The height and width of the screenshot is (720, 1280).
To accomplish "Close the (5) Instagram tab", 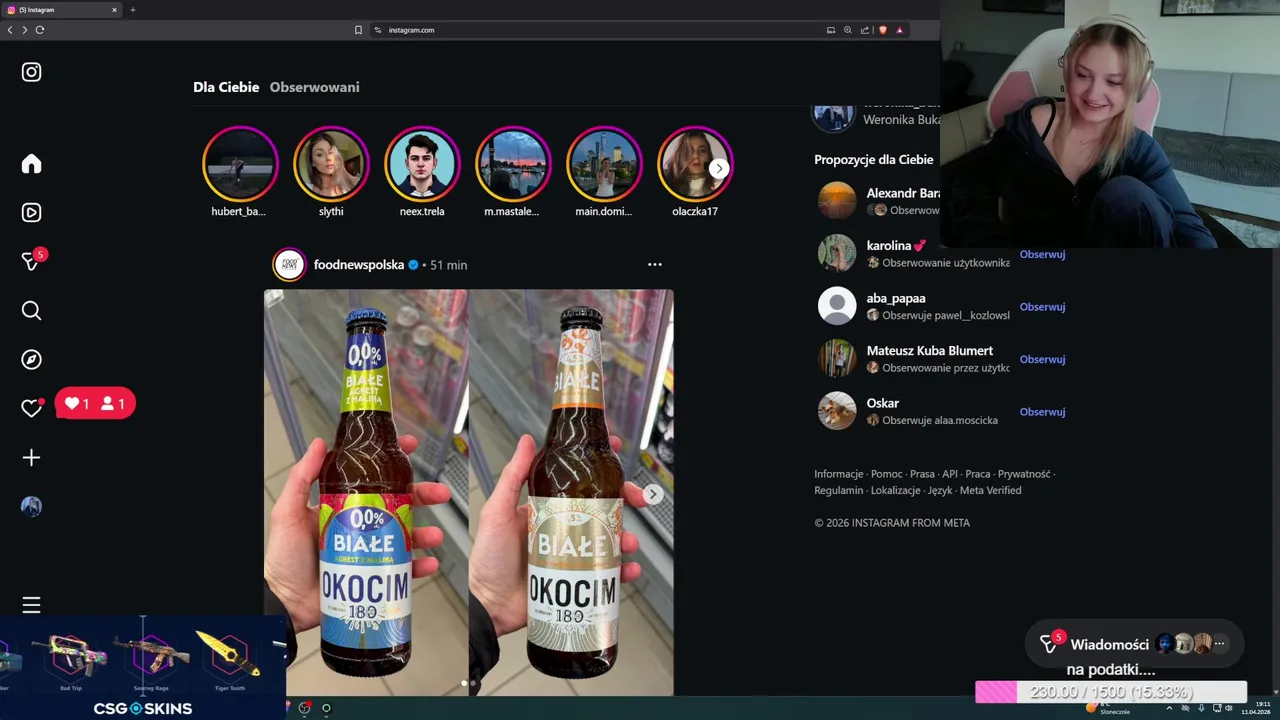I will click(x=114, y=10).
